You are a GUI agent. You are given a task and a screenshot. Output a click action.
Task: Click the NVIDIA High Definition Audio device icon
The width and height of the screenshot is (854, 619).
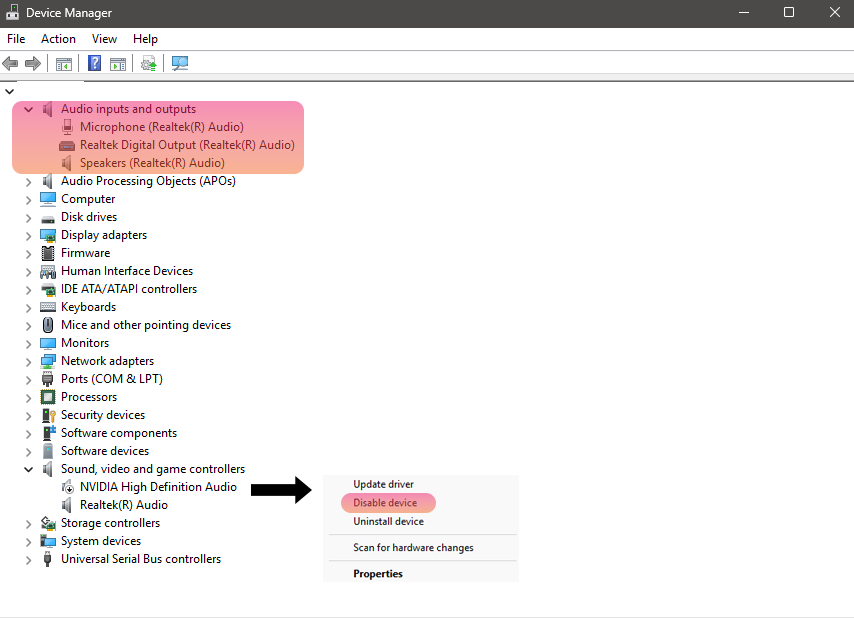[67, 487]
